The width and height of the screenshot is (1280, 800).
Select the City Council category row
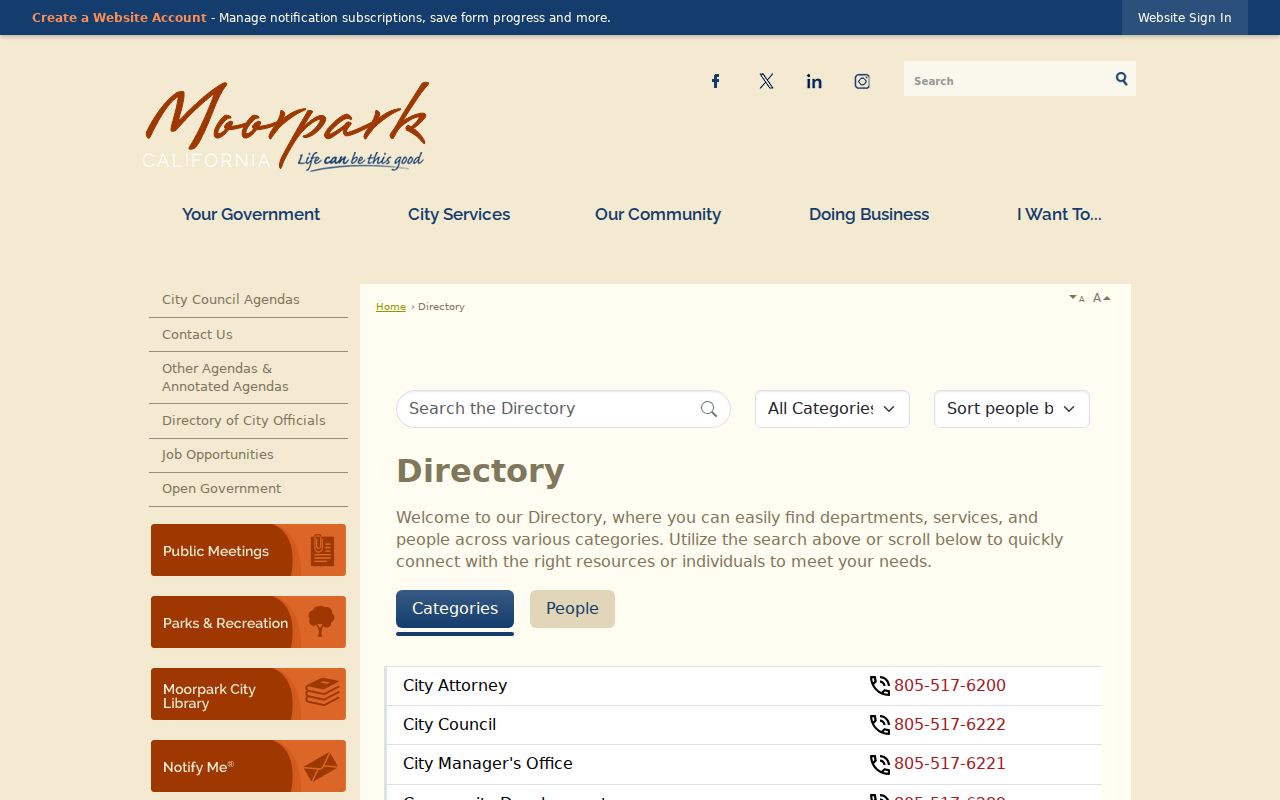coord(744,725)
